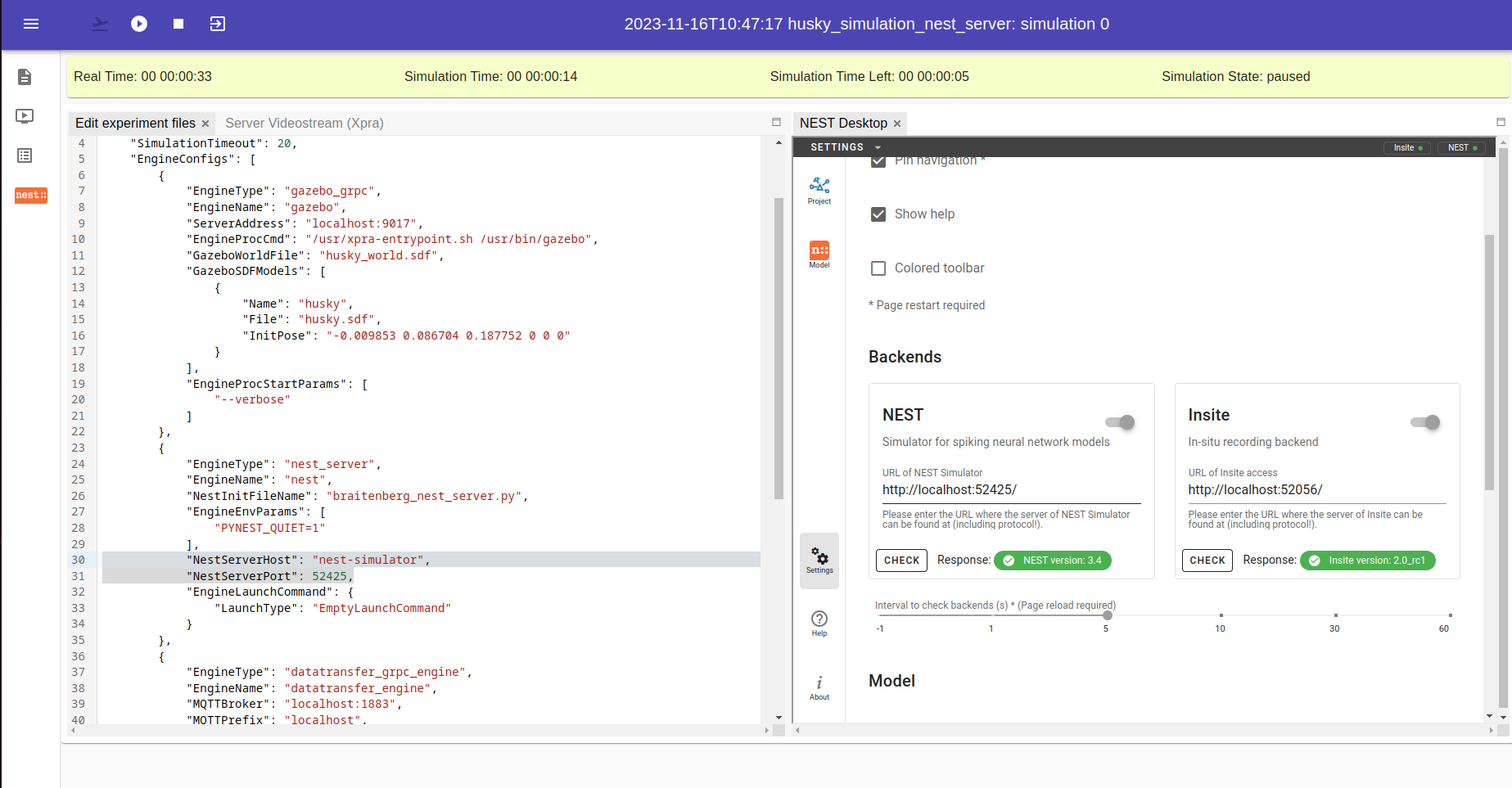Close the Edit experiment files tab
Image resolution: width=1512 pixels, height=788 pixels.
point(205,124)
